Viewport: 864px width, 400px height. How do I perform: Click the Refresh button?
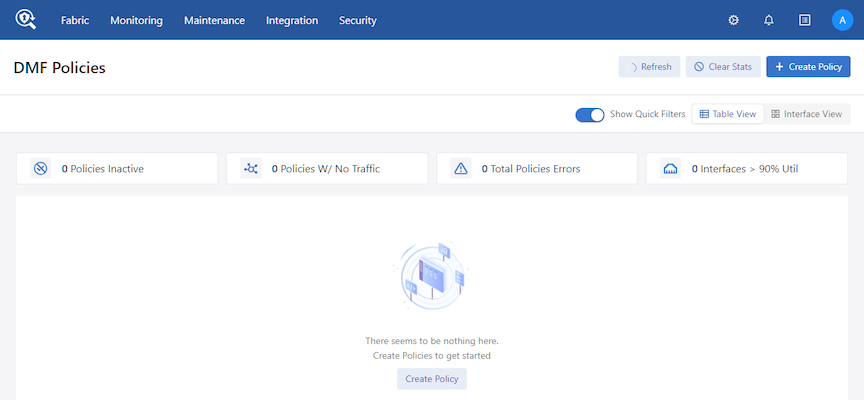pos(649,67)
